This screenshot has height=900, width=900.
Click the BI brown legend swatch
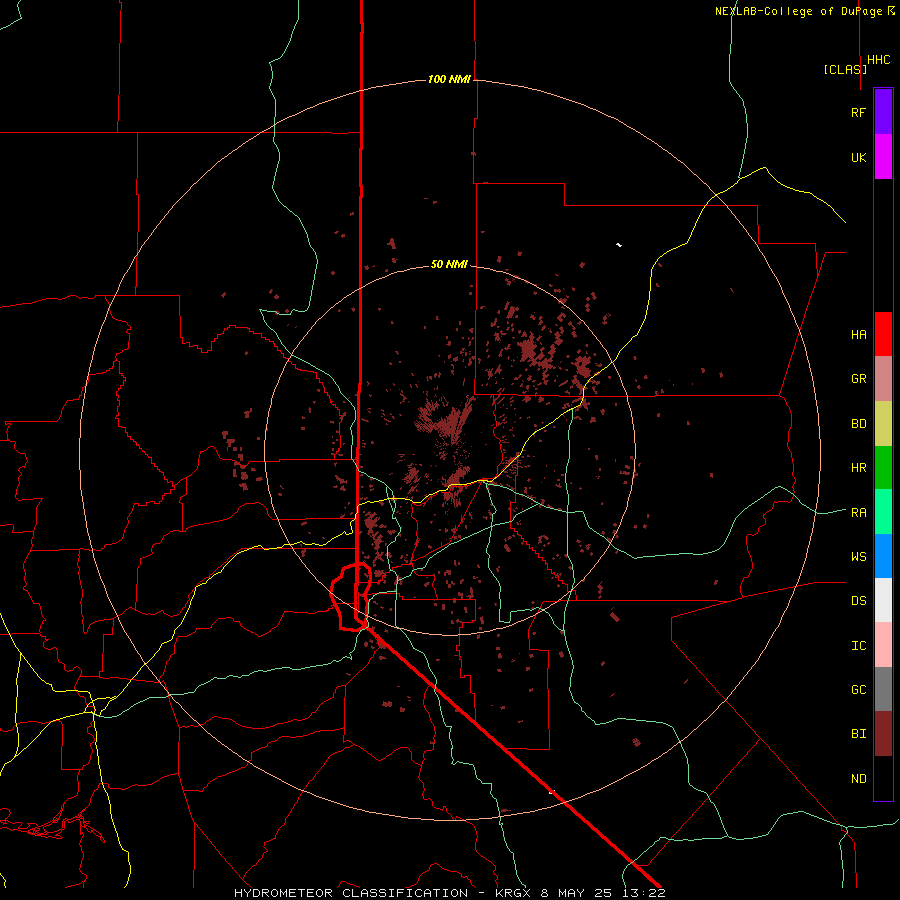(x=883, y=734)
